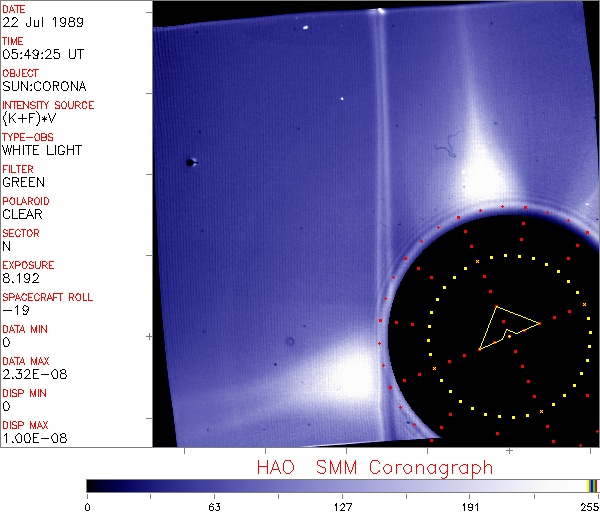Click the colorbar tick label 191

(x=470, y=507)
